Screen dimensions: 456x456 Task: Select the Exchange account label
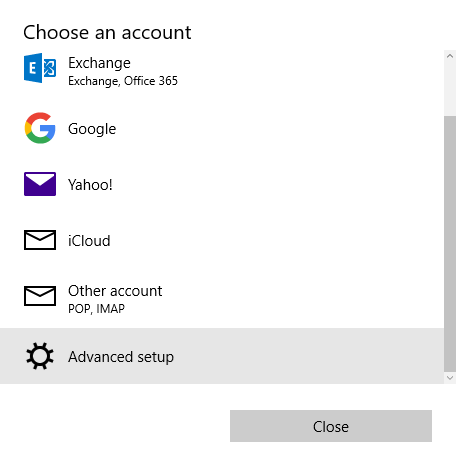click(99, 63)
